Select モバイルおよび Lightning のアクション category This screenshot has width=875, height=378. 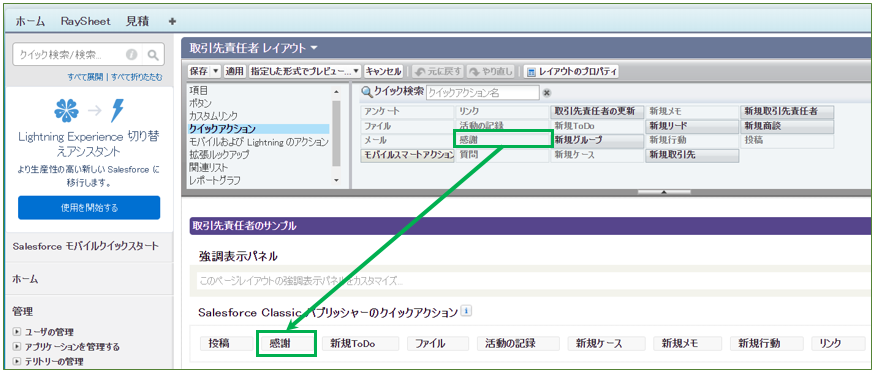[x=259, y=142]
